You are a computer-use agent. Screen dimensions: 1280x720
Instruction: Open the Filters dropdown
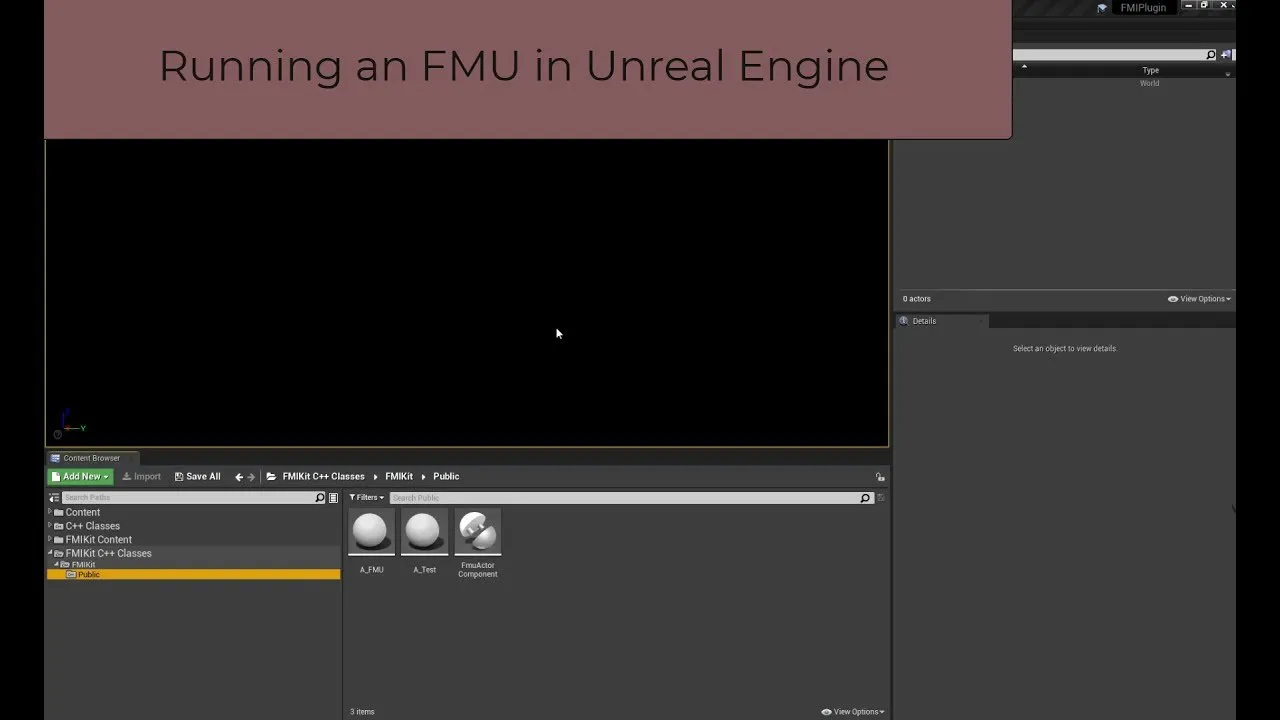366,497
